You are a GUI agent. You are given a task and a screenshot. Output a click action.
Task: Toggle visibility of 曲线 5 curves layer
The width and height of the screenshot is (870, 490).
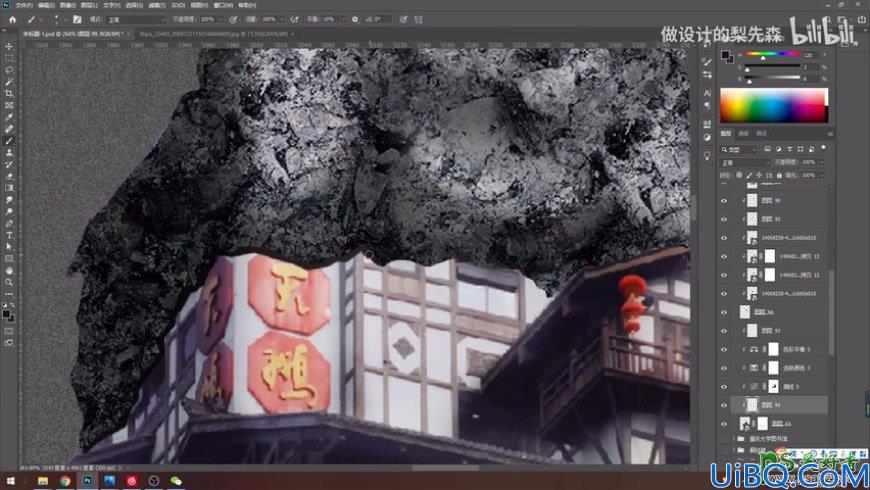click(724, 387)
